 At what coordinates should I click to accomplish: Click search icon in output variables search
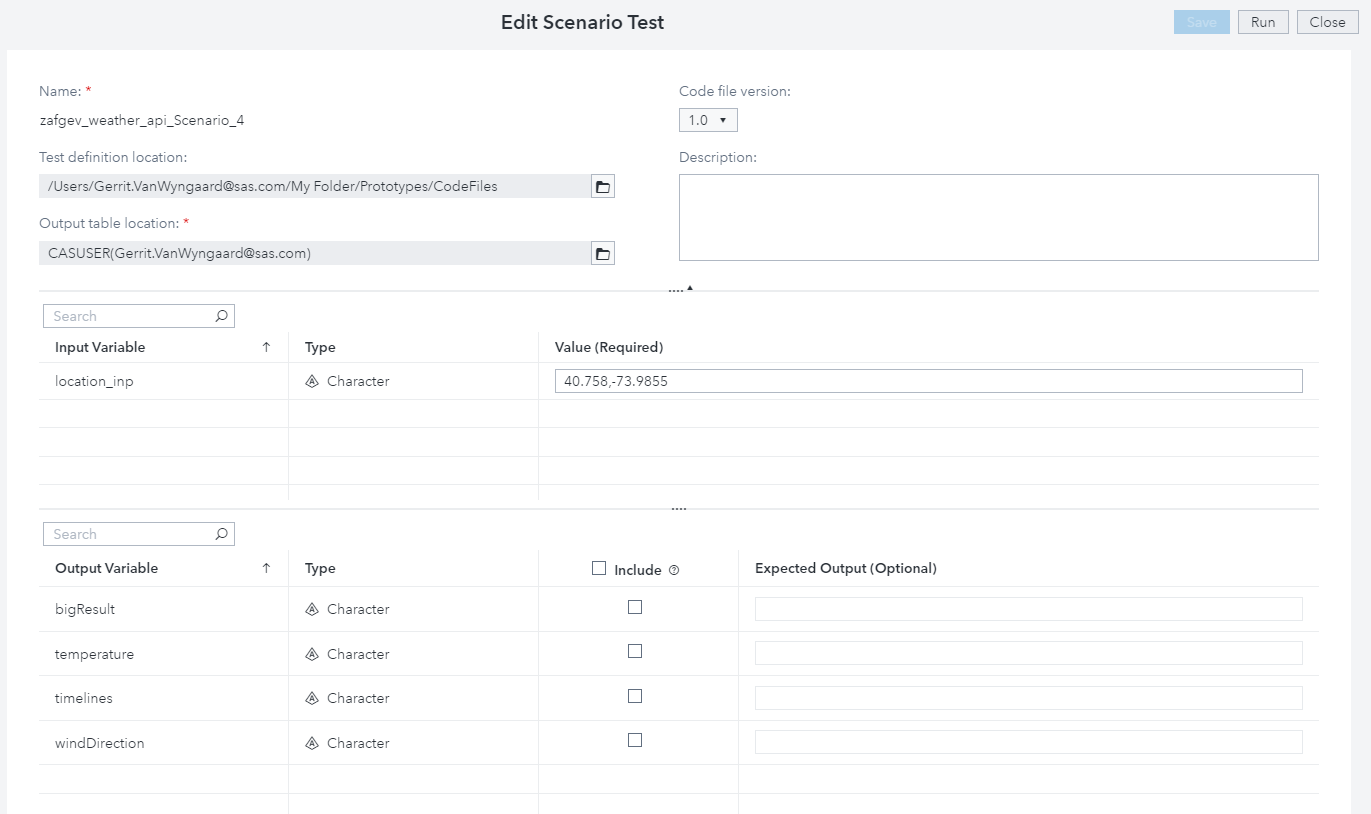(221, 534)
